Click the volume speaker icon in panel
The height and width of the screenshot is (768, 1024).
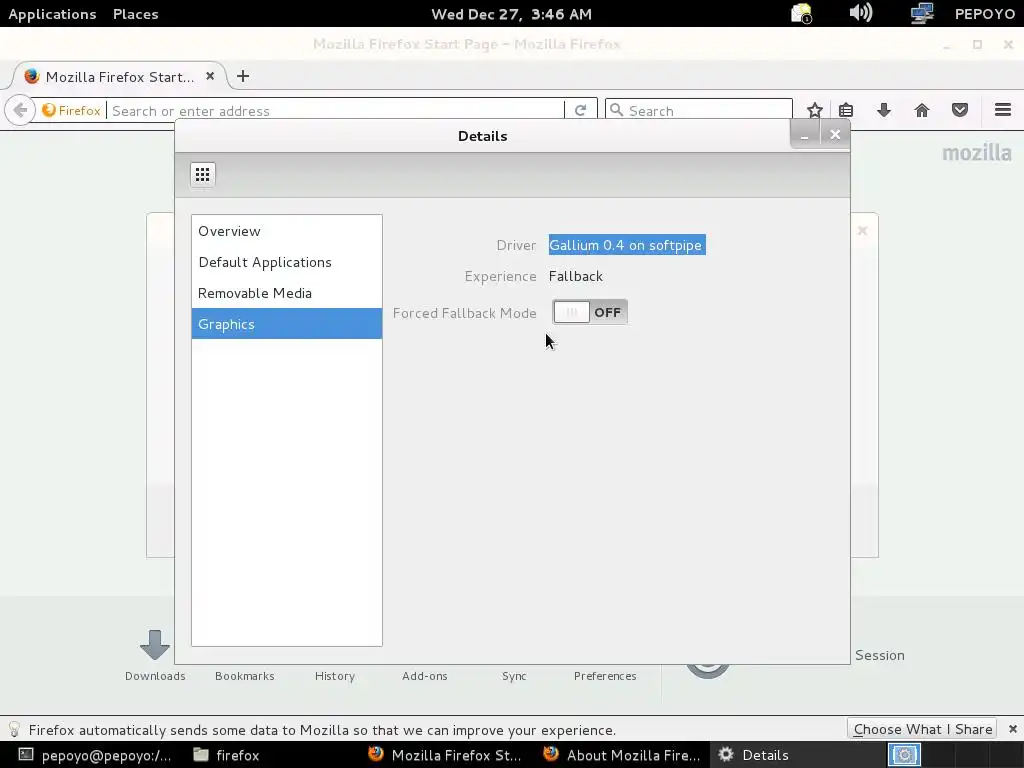(x=861, y=13)
